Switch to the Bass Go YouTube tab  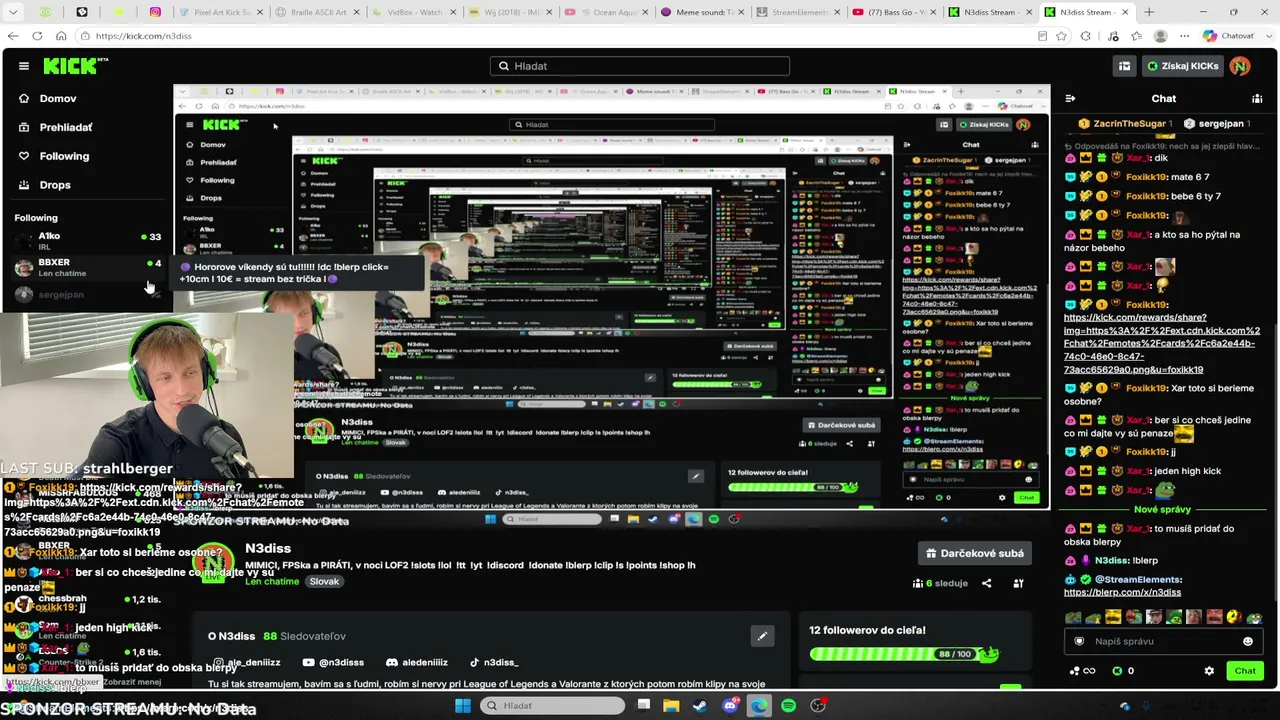click(896, 12)
